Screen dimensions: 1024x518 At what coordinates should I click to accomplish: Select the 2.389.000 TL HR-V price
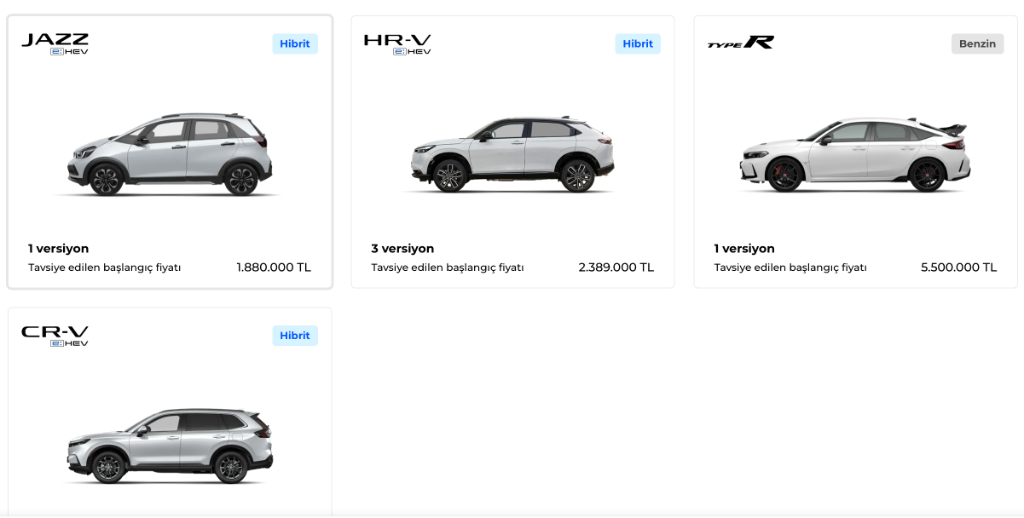pyautogui.click(x=616, y=268)
